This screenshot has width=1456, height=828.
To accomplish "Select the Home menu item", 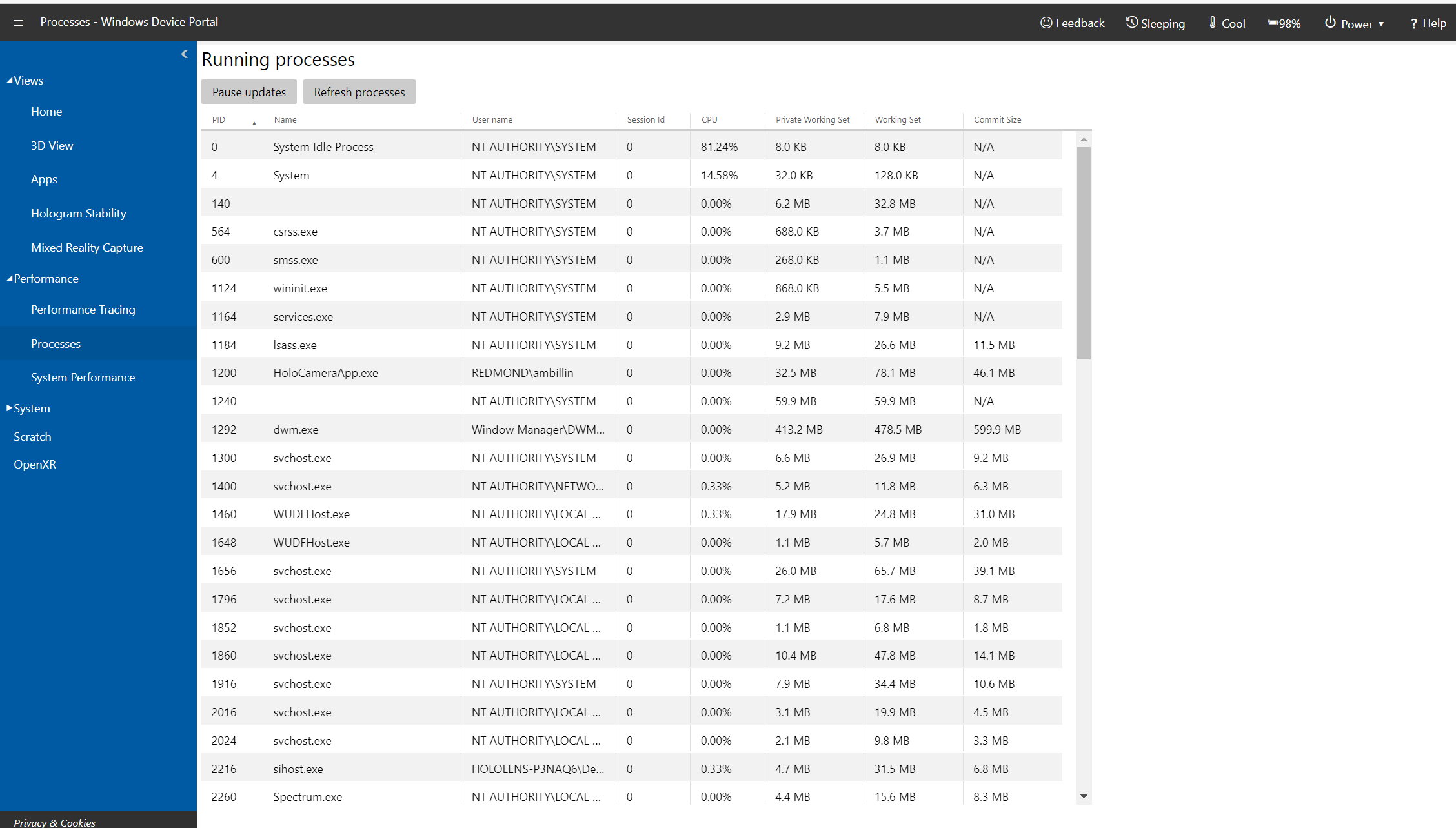I will pos(46,111).
